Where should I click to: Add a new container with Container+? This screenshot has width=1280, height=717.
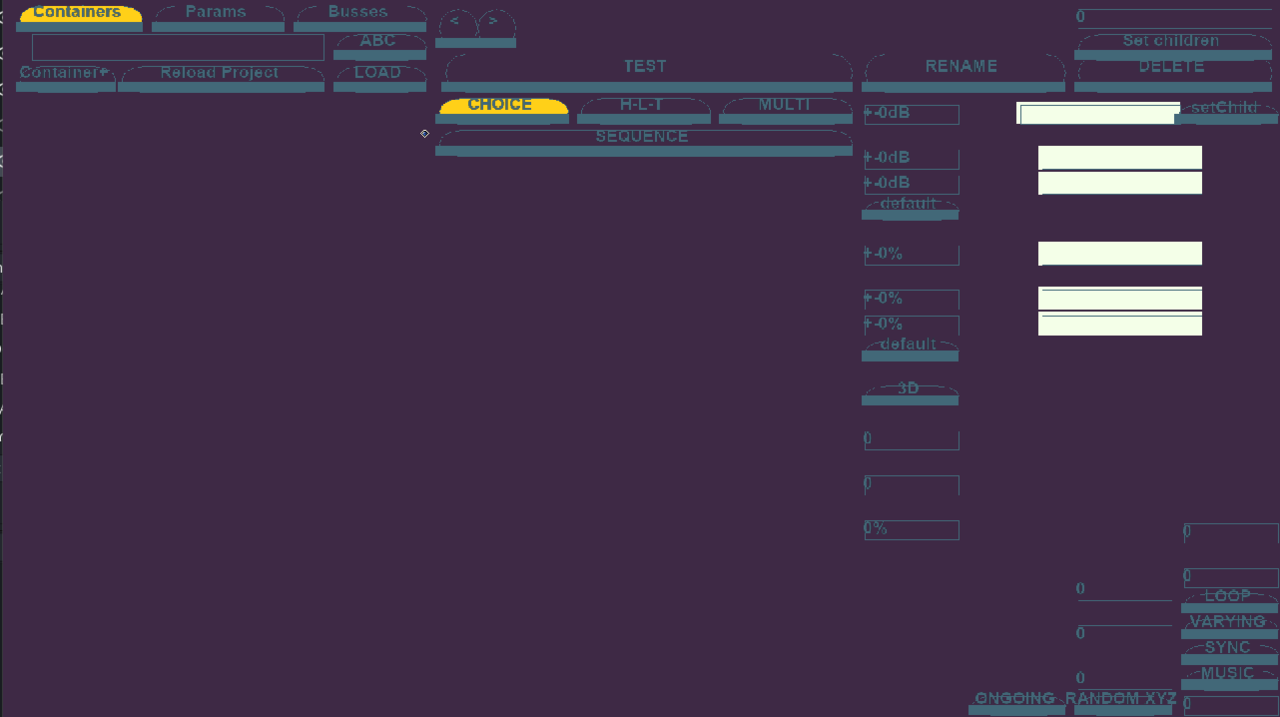point(66,78)
